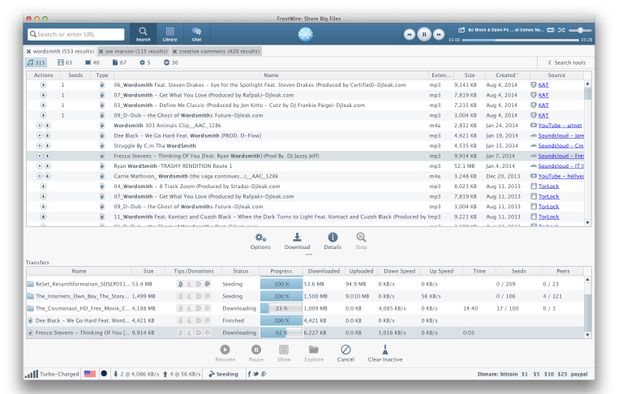The width and height of the screenshot is (618, 394).
Task: Filter results by documents (67)
Action: pos(119,62)
